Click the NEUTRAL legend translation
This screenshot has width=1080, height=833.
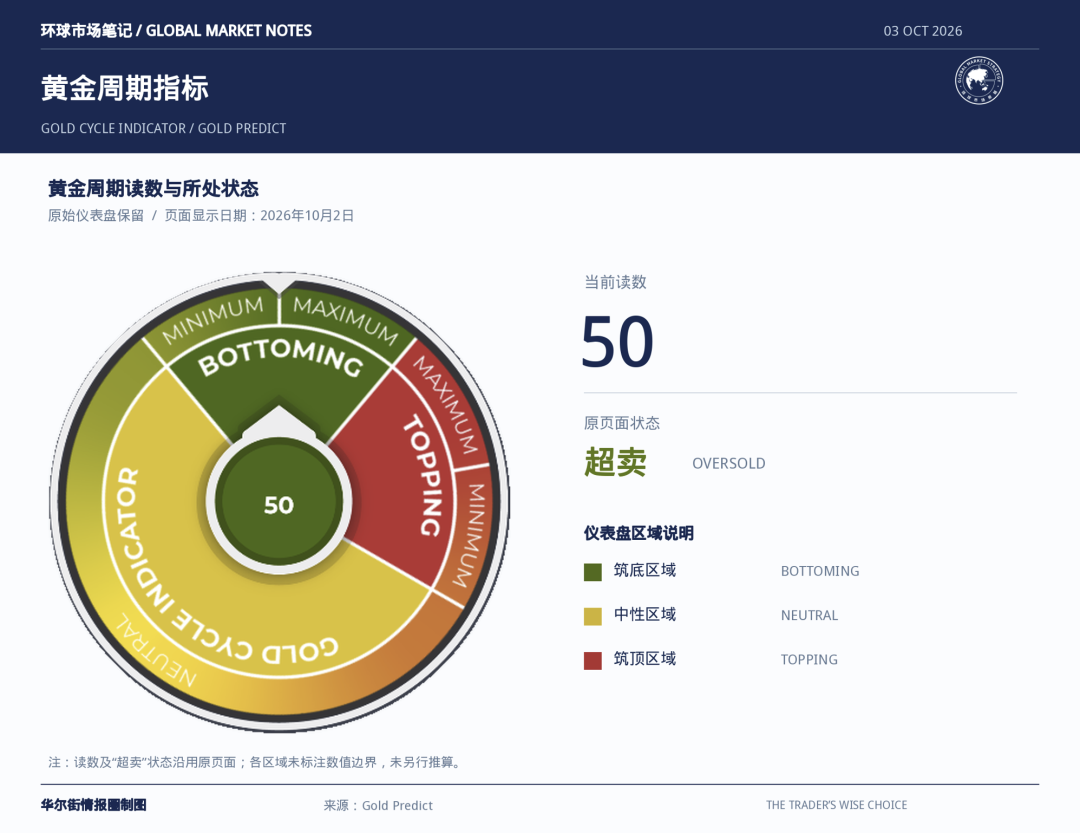(x=809, y=615)
